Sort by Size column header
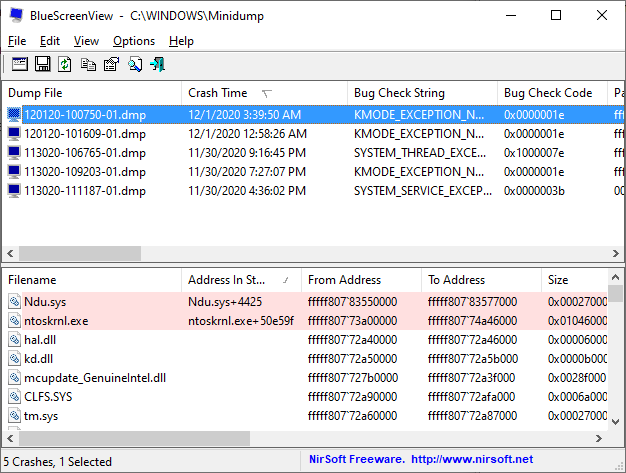Viewport: 626px width, 473px height. 574,280
